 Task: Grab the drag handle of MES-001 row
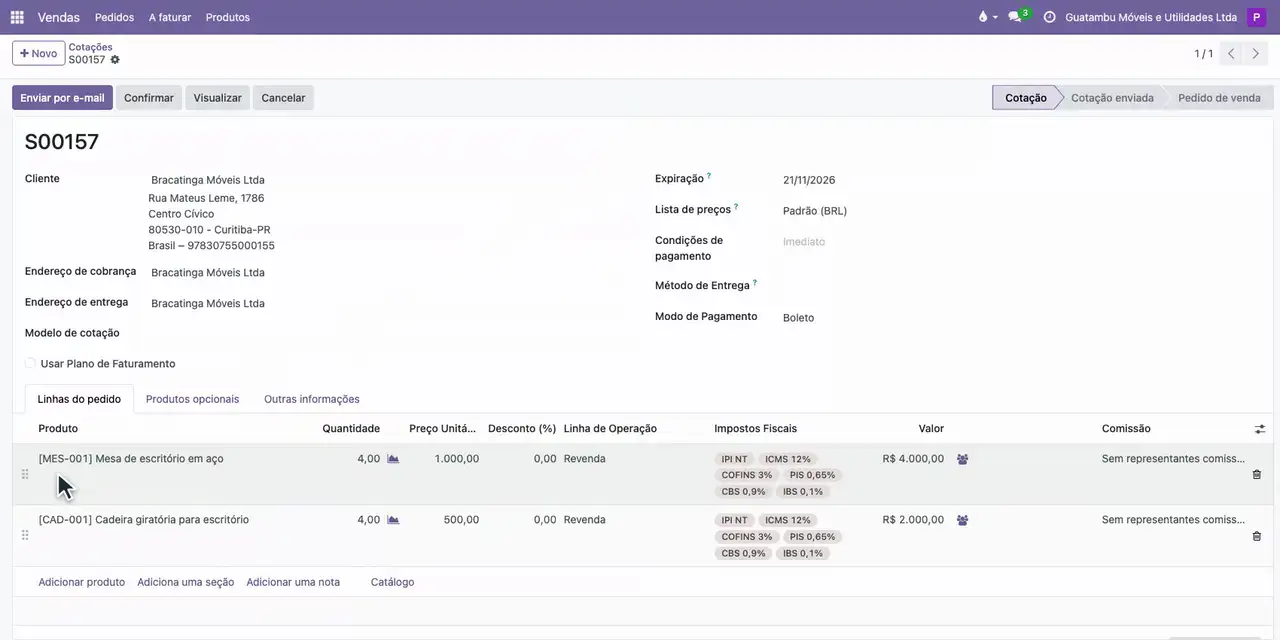tap(25, 474)
